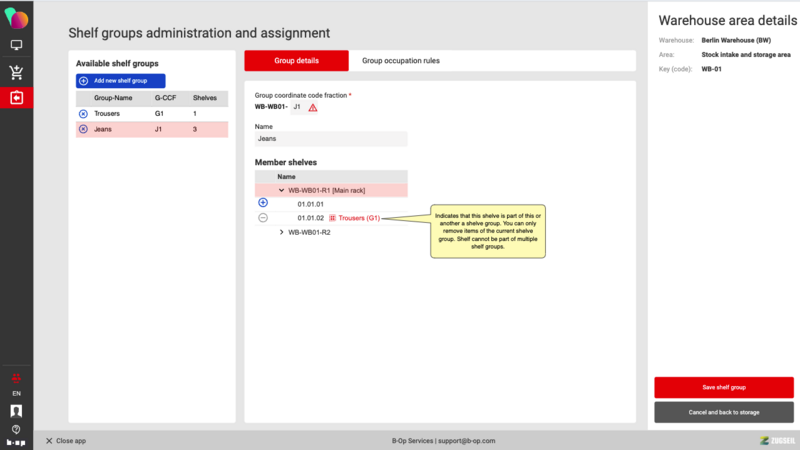Screen dimensions: 800x450
Task: Edit the Name field containing Jeans
Action: click(x=331, y=139)
